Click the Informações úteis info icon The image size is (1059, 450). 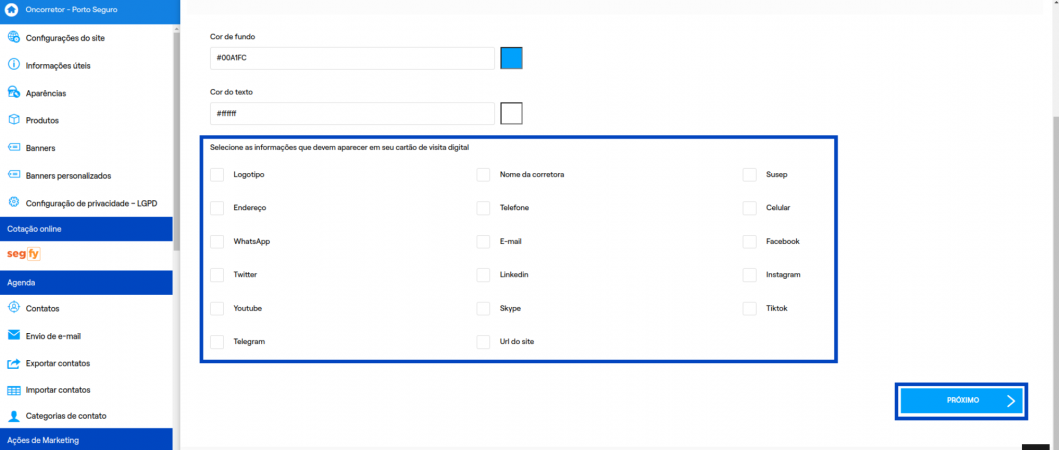[14, 65]
